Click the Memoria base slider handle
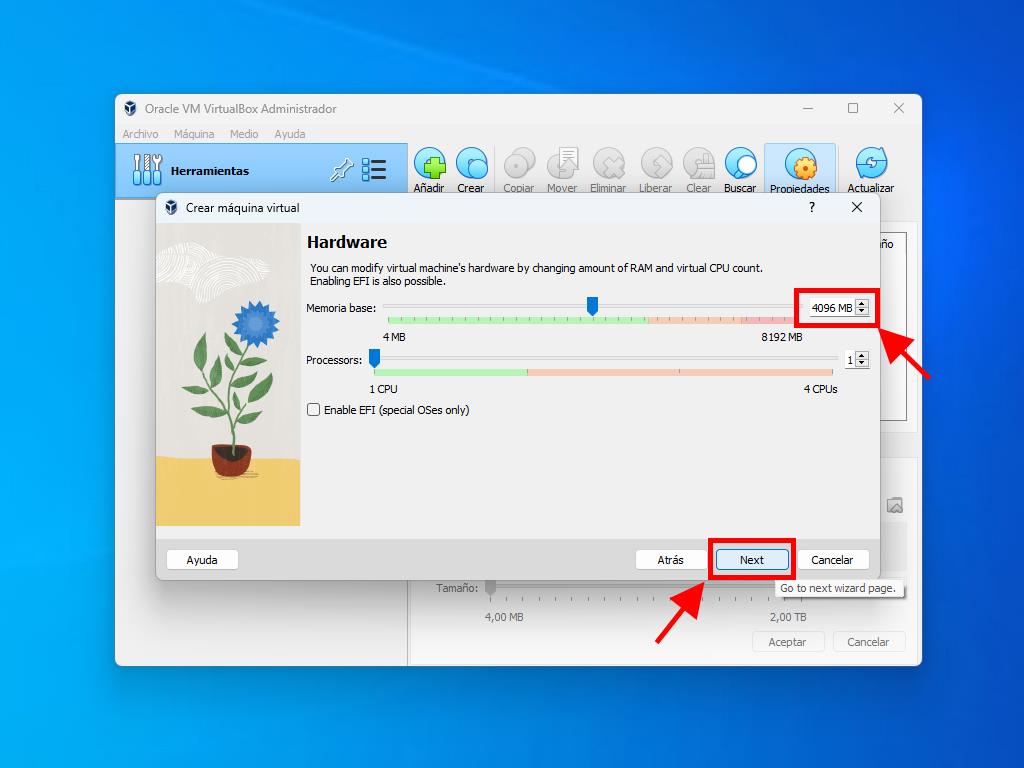Screen dimensions: 1024x768 point(592,306)
